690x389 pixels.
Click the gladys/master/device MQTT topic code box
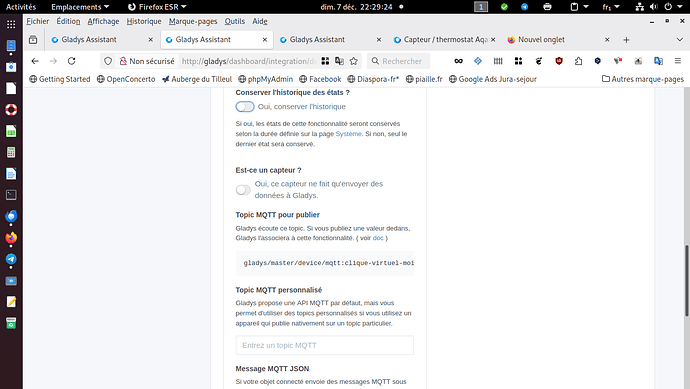coord(325,263)
